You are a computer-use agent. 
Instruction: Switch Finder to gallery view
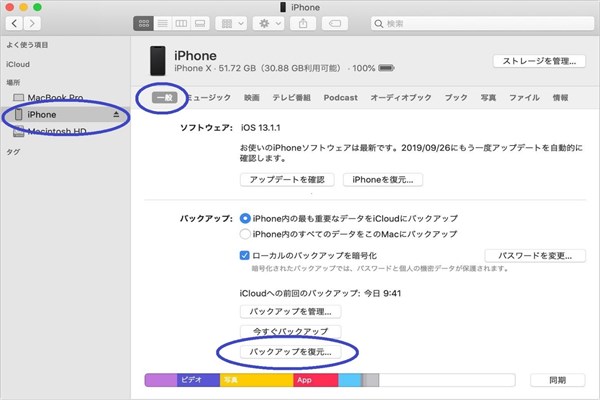200,24
